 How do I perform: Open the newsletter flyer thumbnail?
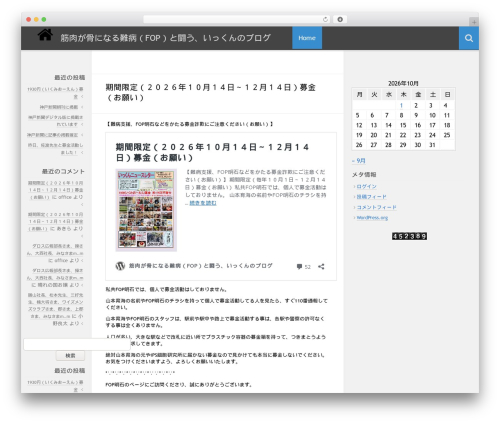point(146,210)
